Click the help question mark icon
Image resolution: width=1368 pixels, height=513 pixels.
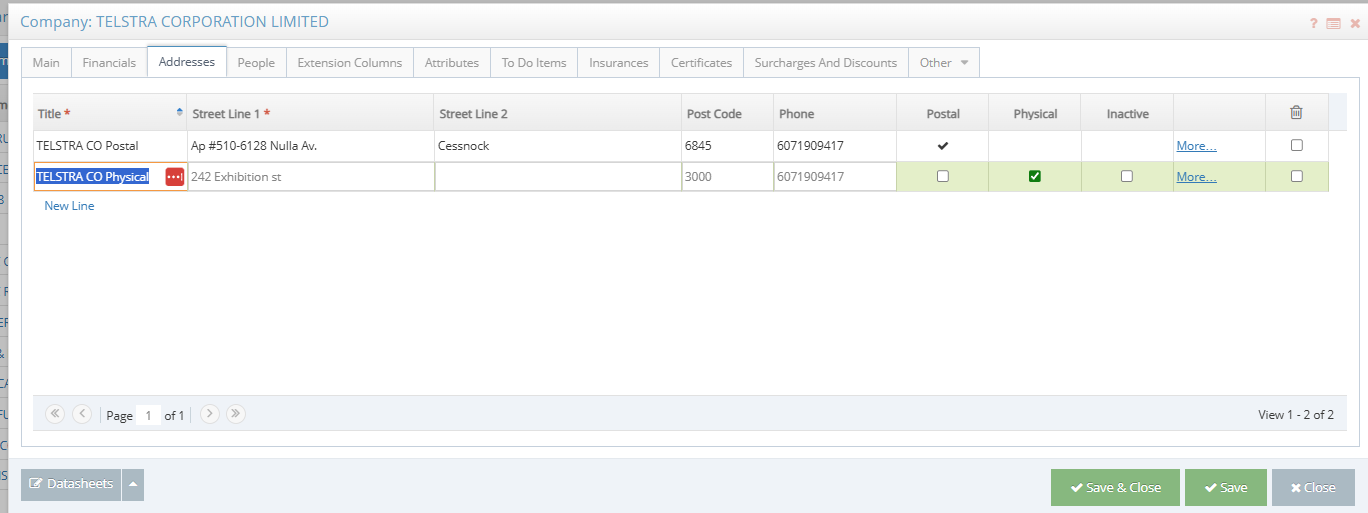pos(1314,23)
